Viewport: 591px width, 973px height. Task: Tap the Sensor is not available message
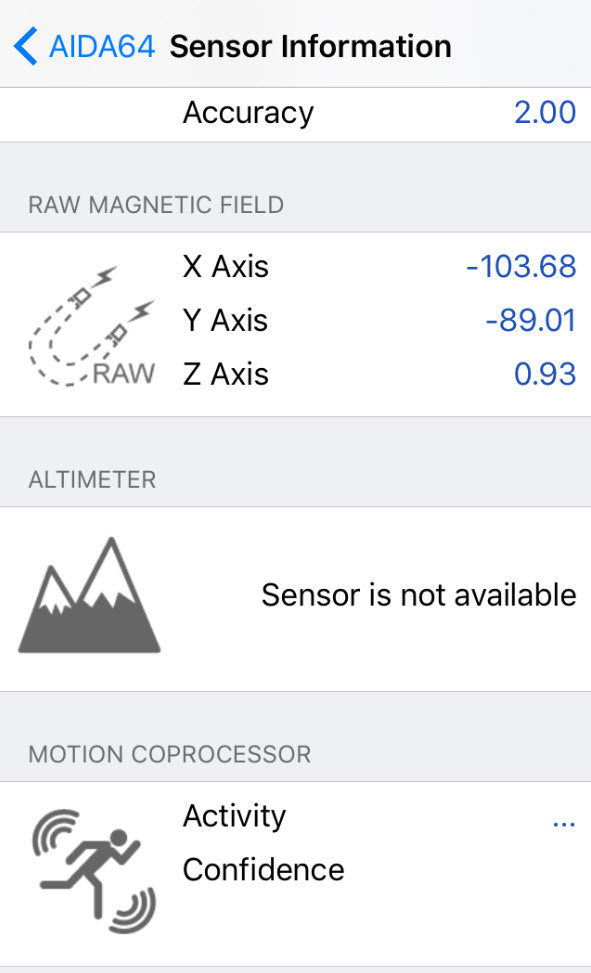click(419, 596)
